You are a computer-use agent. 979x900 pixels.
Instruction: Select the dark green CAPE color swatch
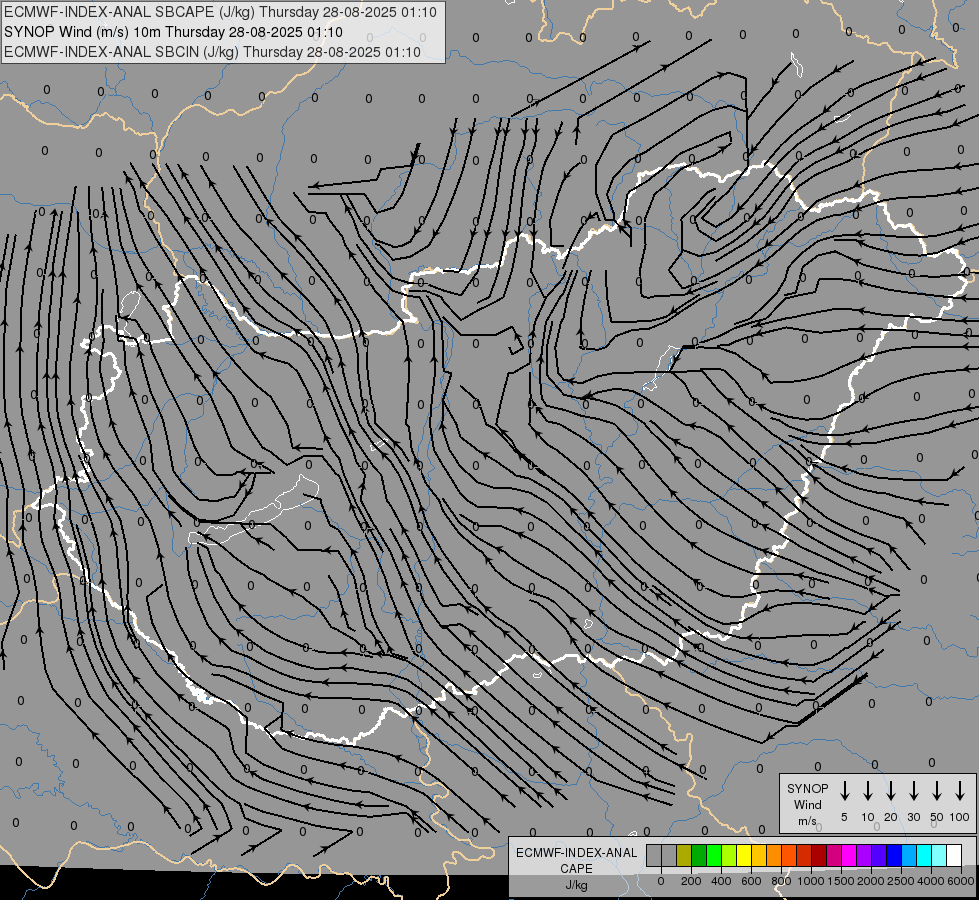699,855
